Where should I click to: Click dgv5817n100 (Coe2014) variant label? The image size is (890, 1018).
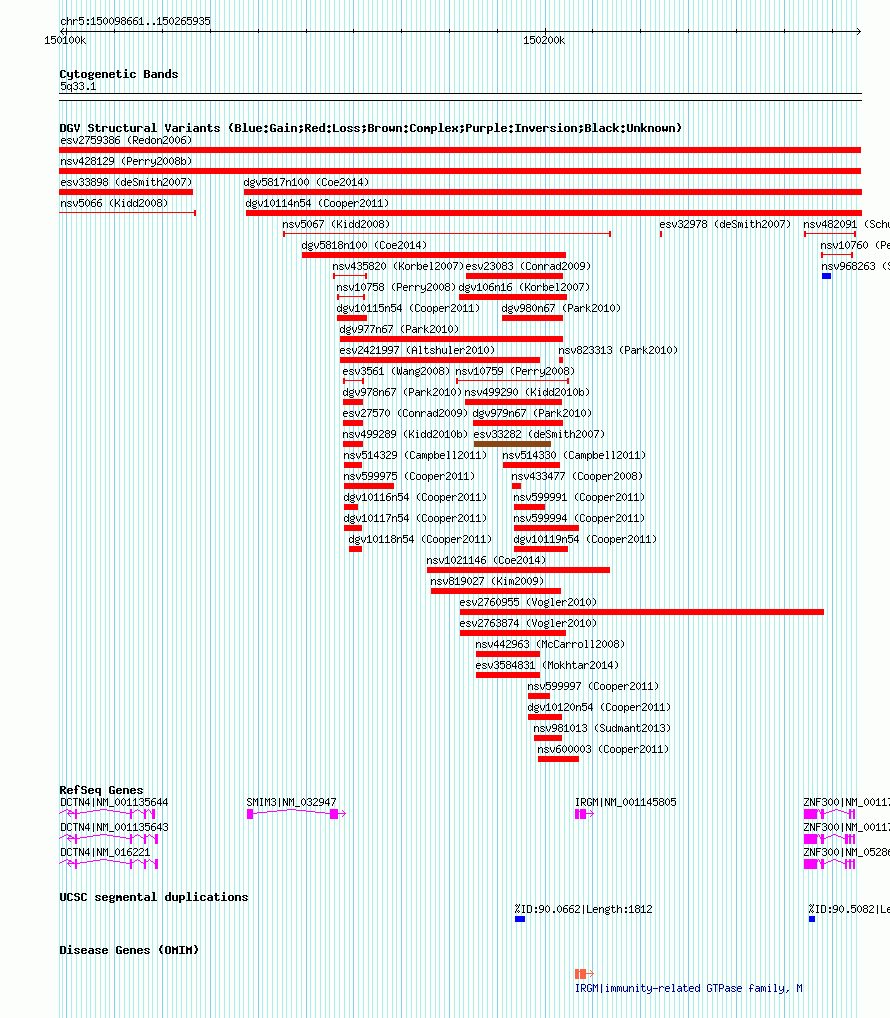coord(306,182)
